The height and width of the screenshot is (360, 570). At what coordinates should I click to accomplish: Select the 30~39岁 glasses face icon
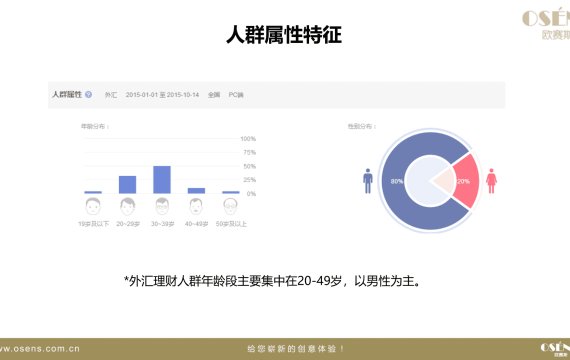coord(162,206)
